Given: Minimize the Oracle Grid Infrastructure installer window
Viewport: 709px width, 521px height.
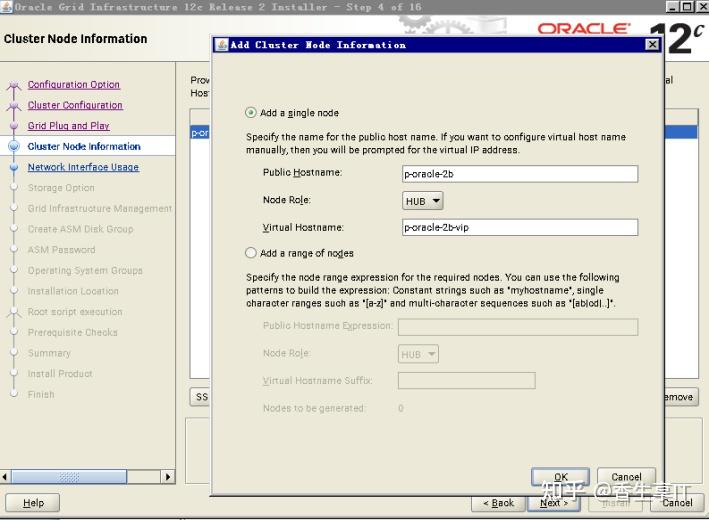Looking at the screenshot, I should pyautogui.click(x=673, y=6).
